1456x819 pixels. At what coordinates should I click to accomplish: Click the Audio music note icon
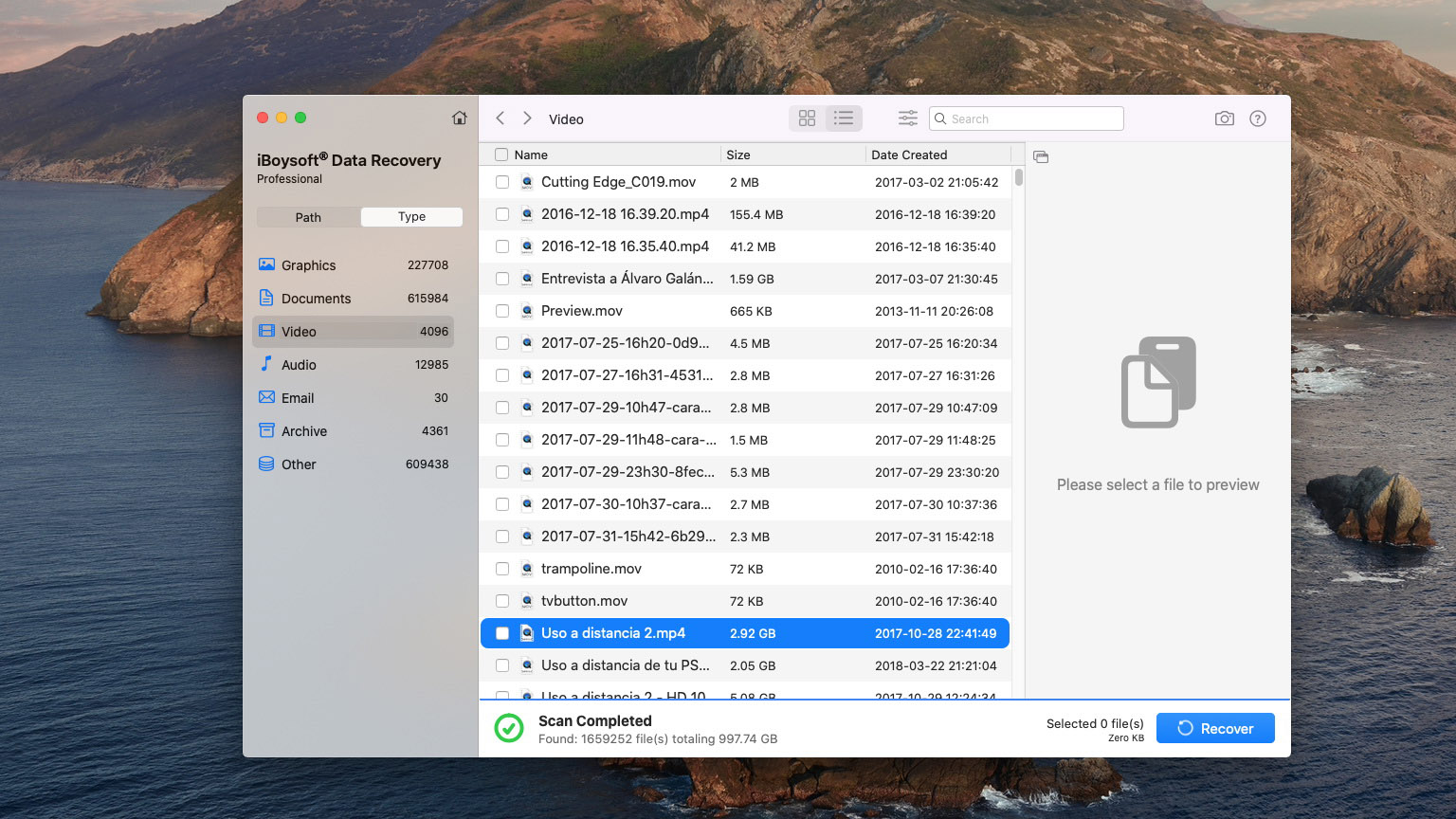click(267, 364)
